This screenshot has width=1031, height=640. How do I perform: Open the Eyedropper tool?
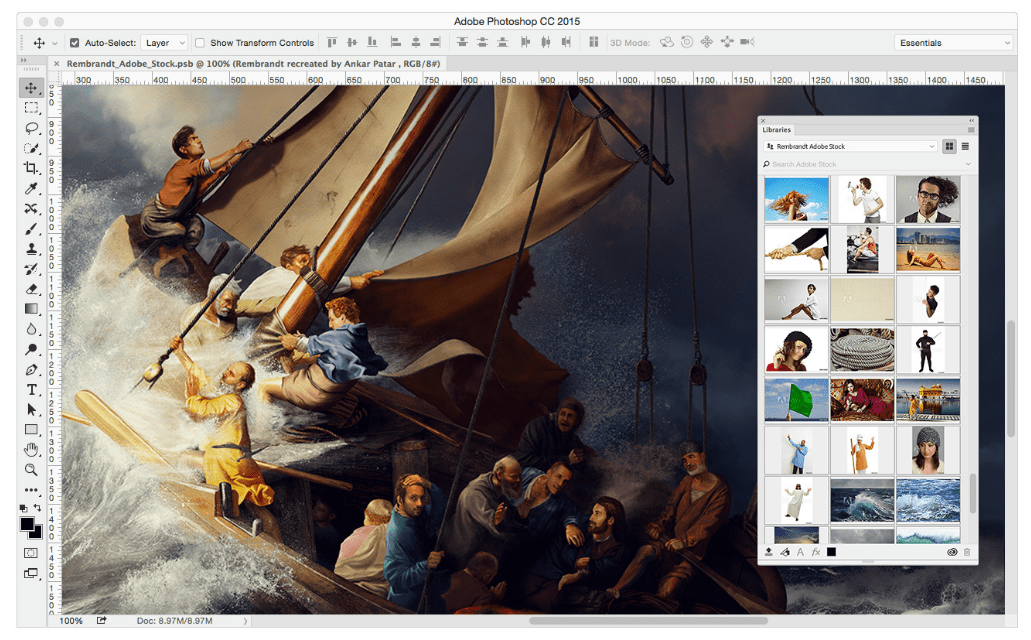(x=33, y=188)
